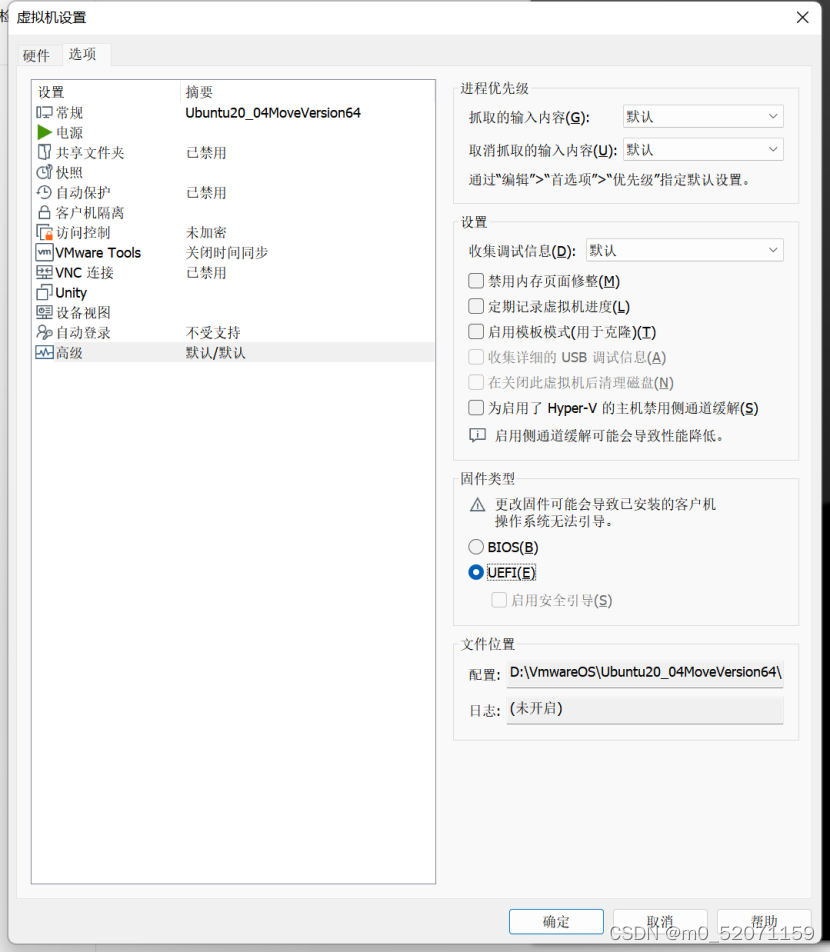
Task: Select the 设备视图 settings row
Action: point(234,313)
